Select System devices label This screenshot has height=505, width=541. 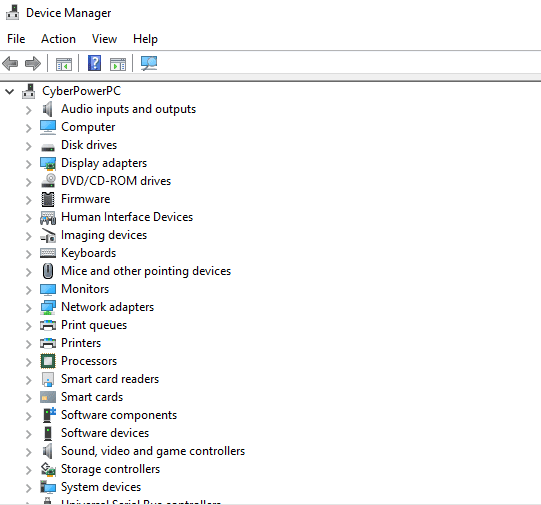(x=101, y=487)
